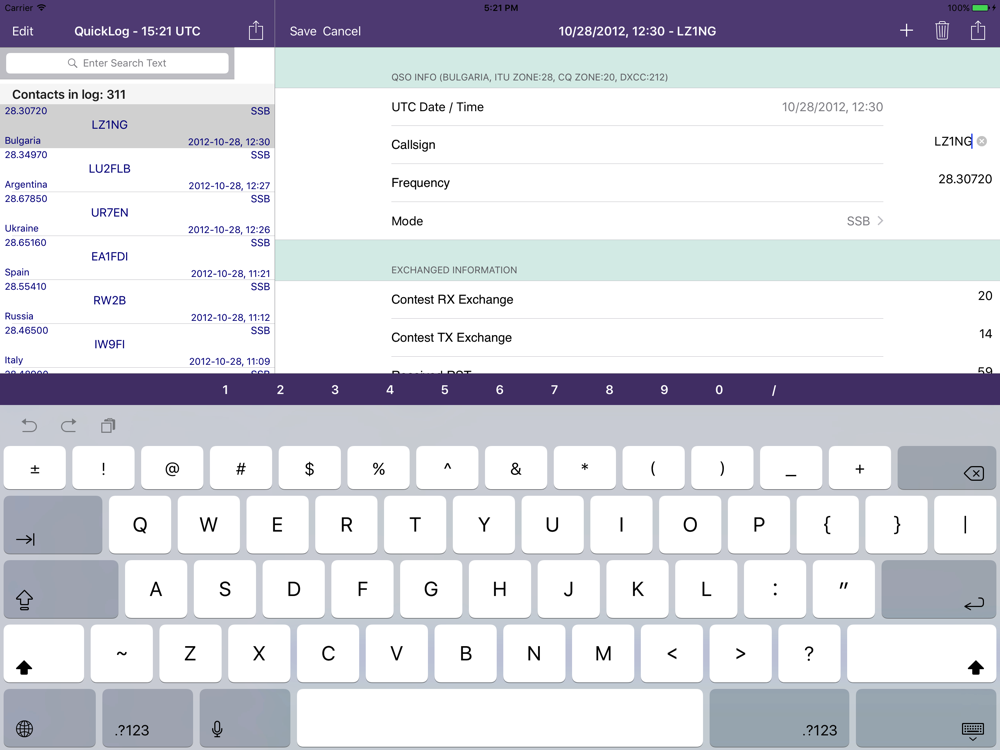Tap the plus icon to add contact
The image size is (1000, 750).
(x=906, y=31)
